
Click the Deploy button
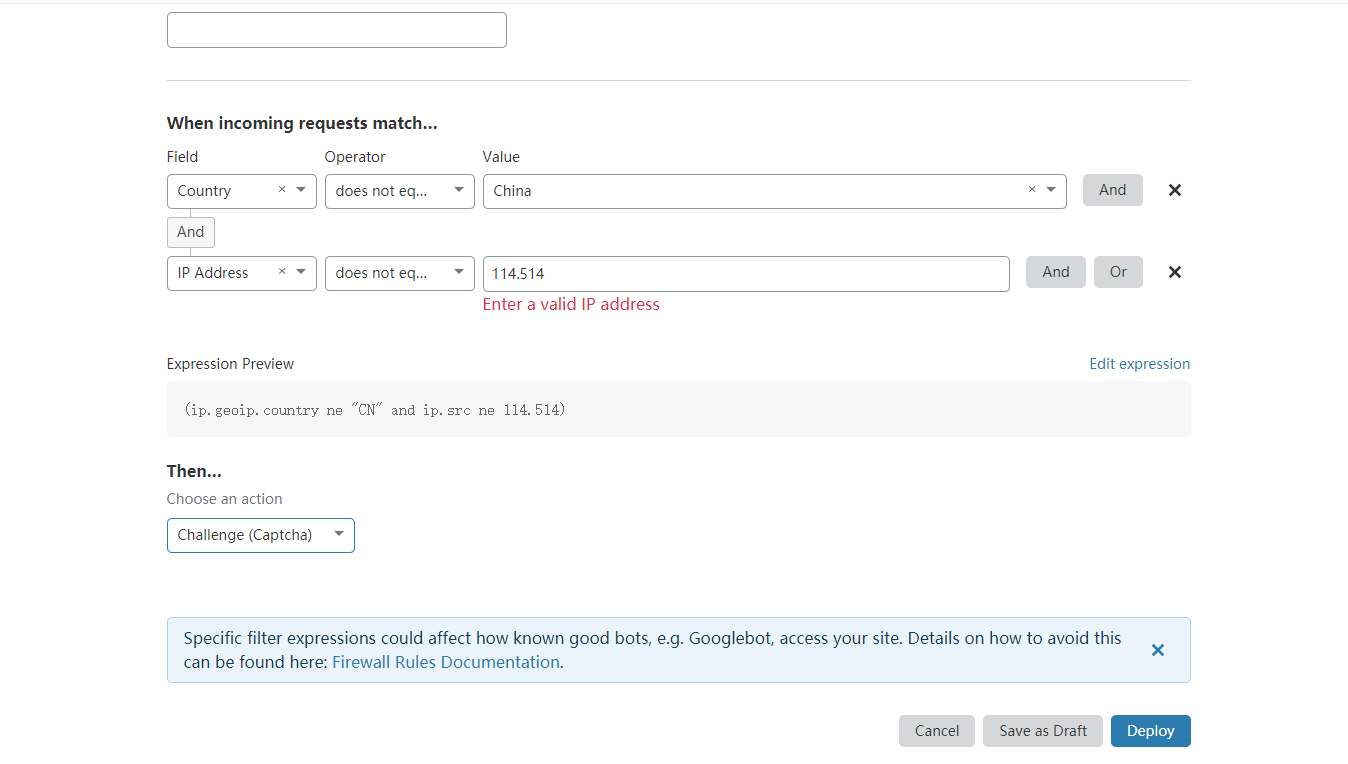tap(1151, 731)
